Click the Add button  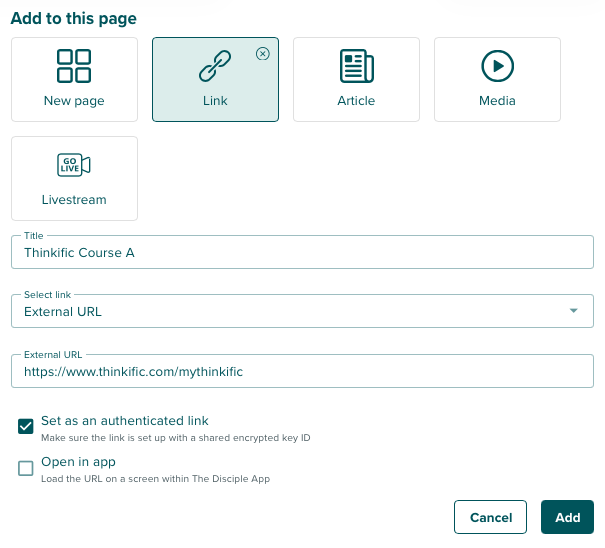coord(567,517)
